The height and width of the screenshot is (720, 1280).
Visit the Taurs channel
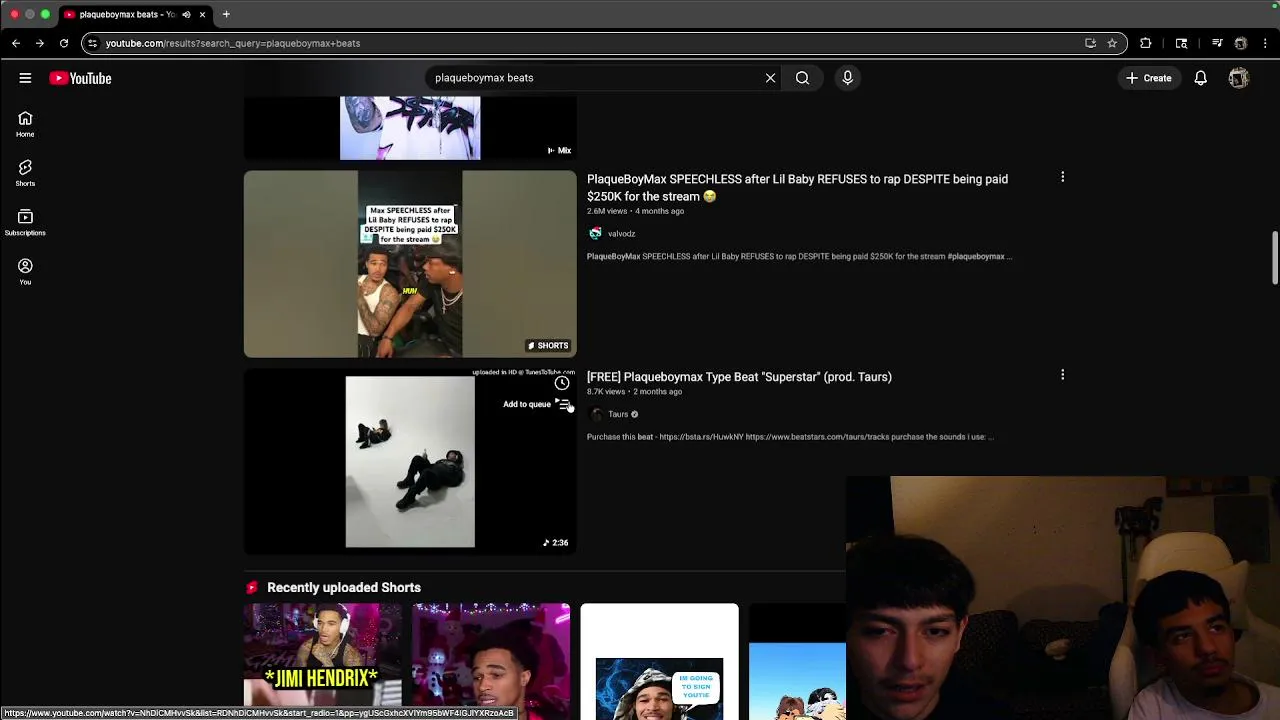[x=618, y=414]
